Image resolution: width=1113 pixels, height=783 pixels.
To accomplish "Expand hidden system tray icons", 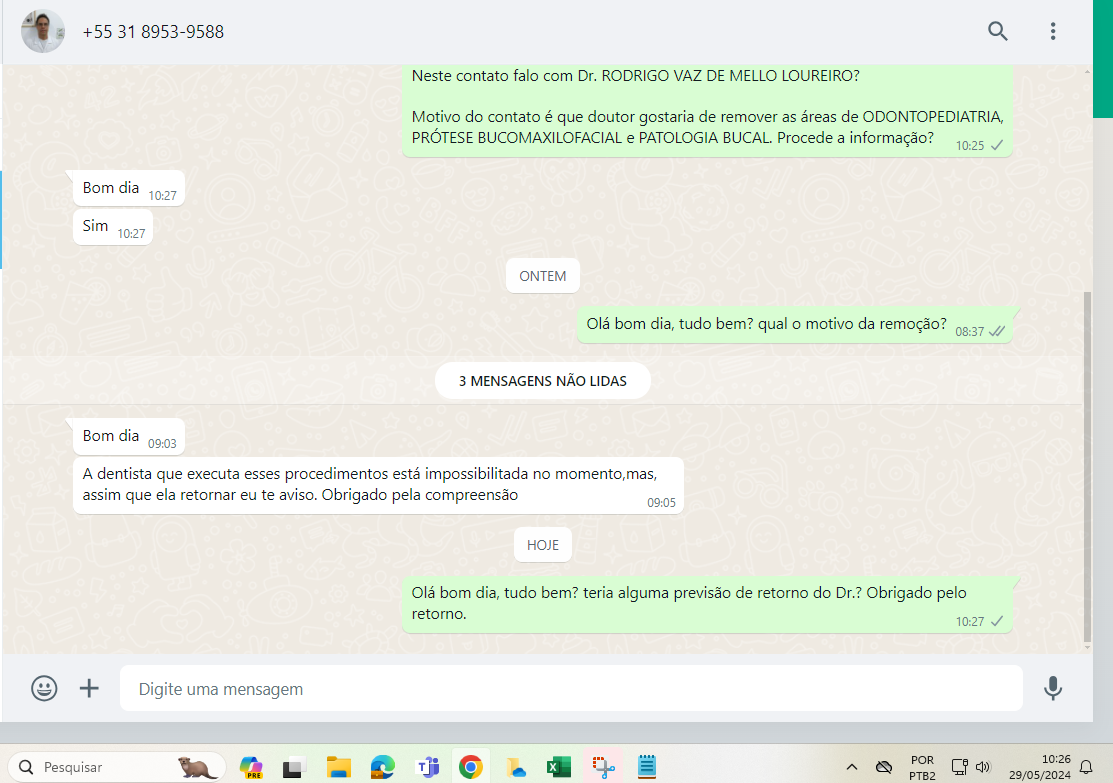I will (x=852, y=767).
